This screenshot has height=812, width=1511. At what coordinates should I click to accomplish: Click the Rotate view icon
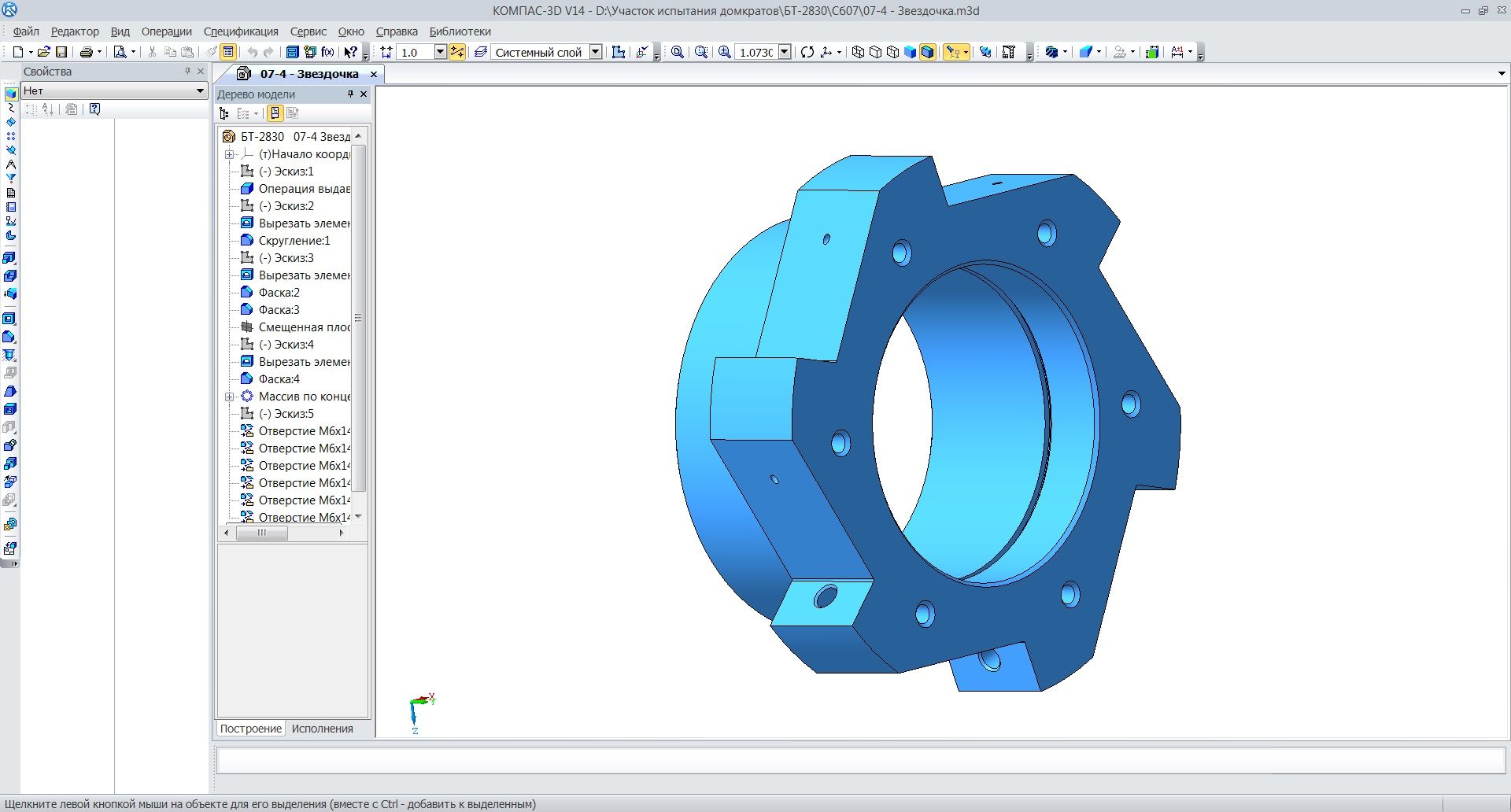pos(807,52)
